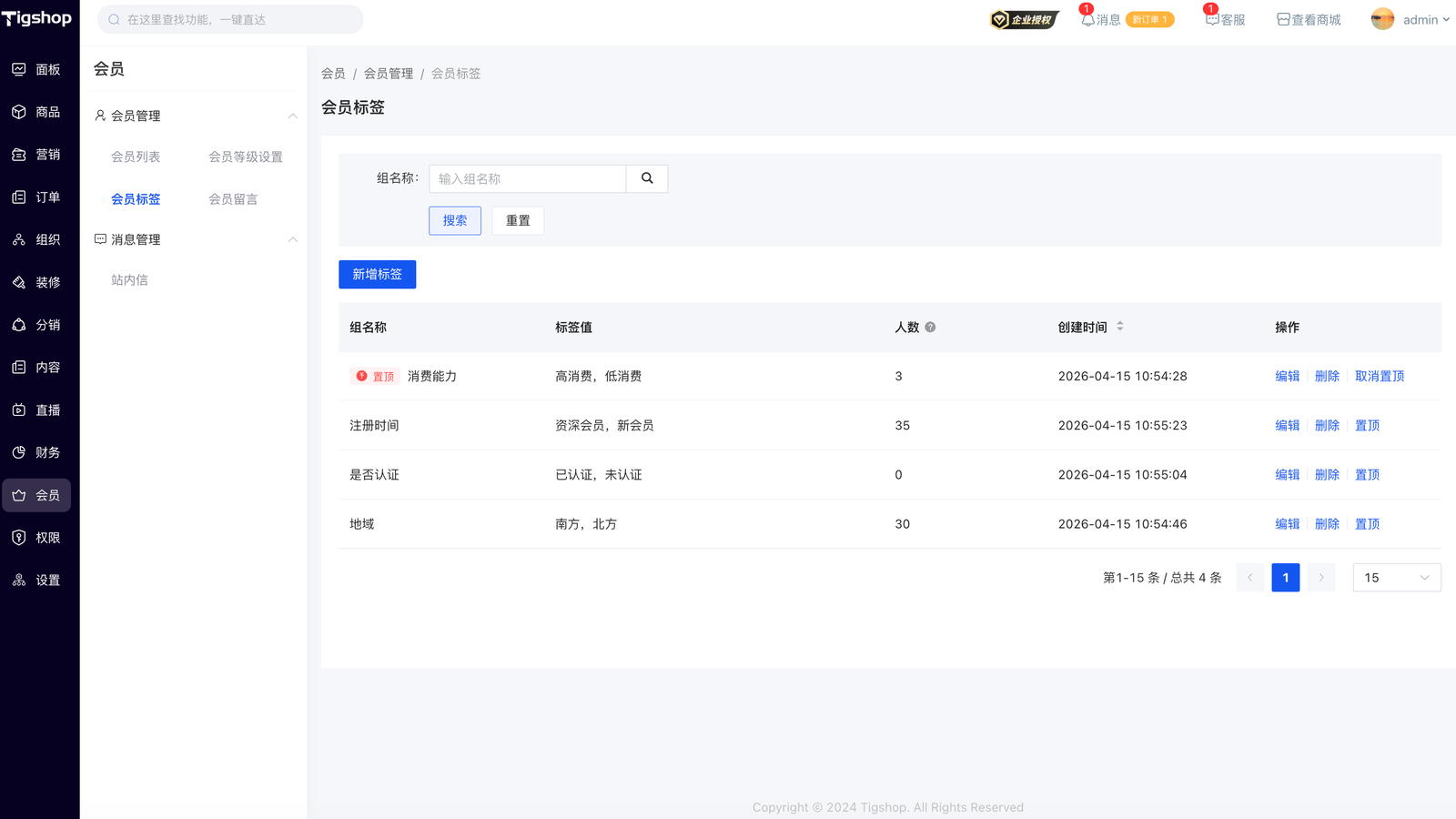Image resolution: width=1456 pixels, height=819 pixels.
Task: Pin the 地域 tag group to top
Action: pyautogui.click(x=1367, y=523)
